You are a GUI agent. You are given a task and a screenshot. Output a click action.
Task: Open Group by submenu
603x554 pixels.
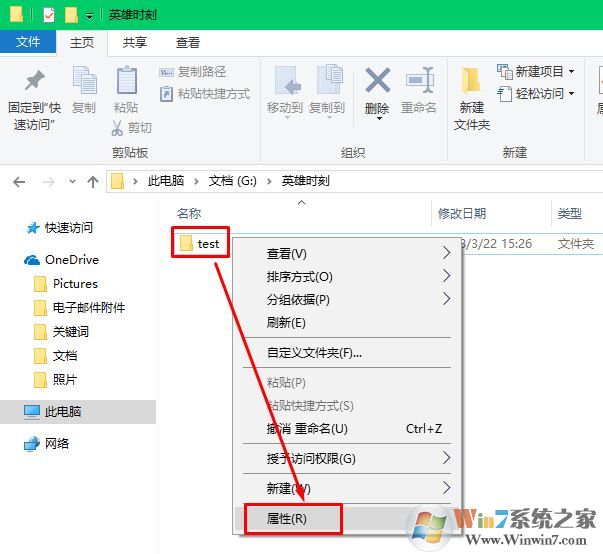coord(346,299)
